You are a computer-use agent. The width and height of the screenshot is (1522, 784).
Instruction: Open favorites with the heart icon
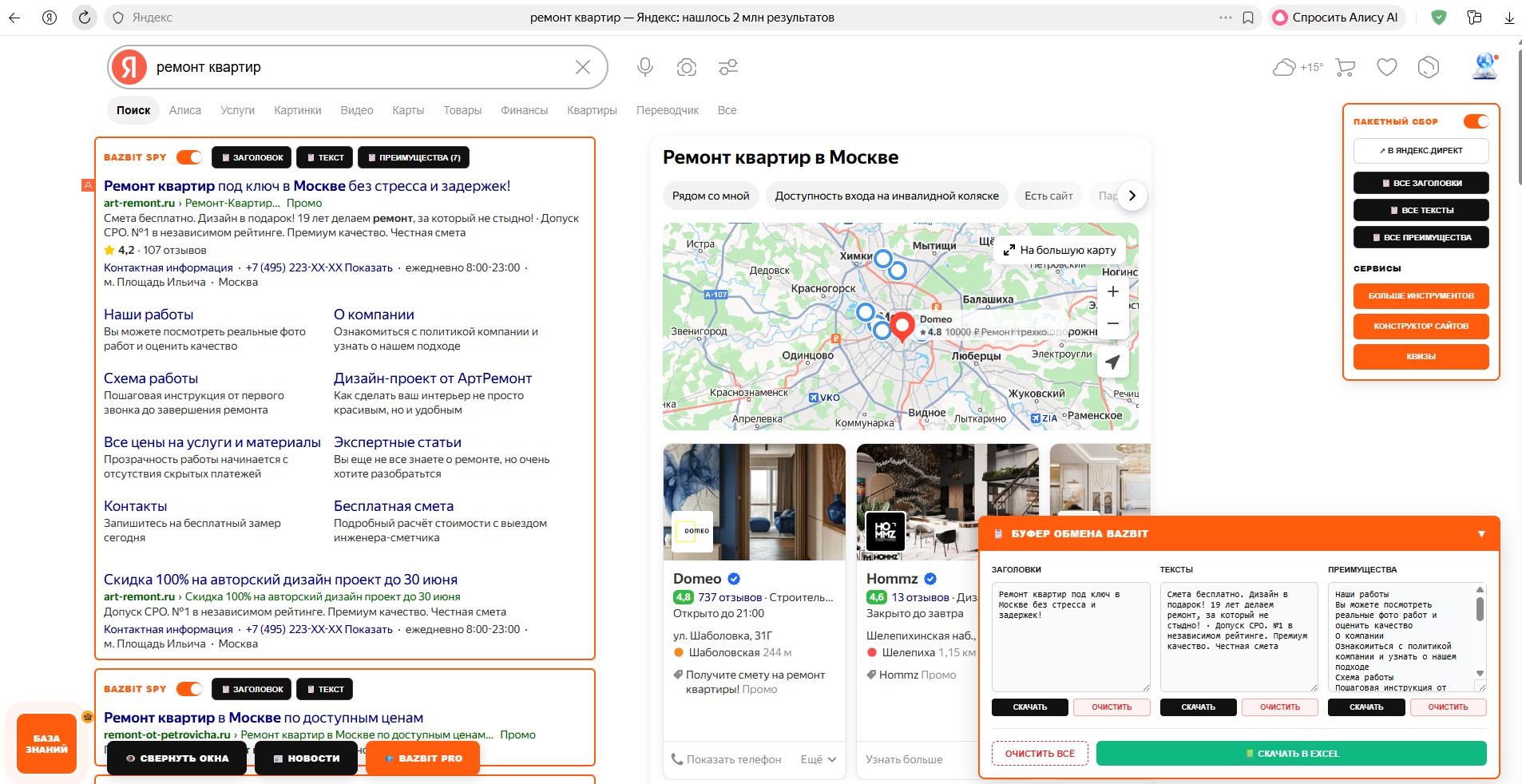point(1387,67)
